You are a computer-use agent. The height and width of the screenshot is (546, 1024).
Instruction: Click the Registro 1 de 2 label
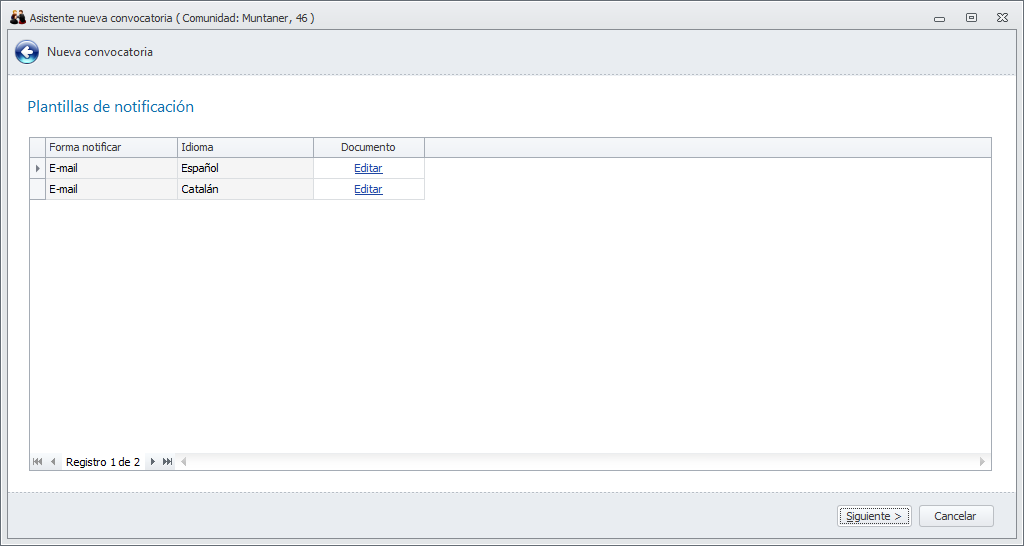(103, 462)
